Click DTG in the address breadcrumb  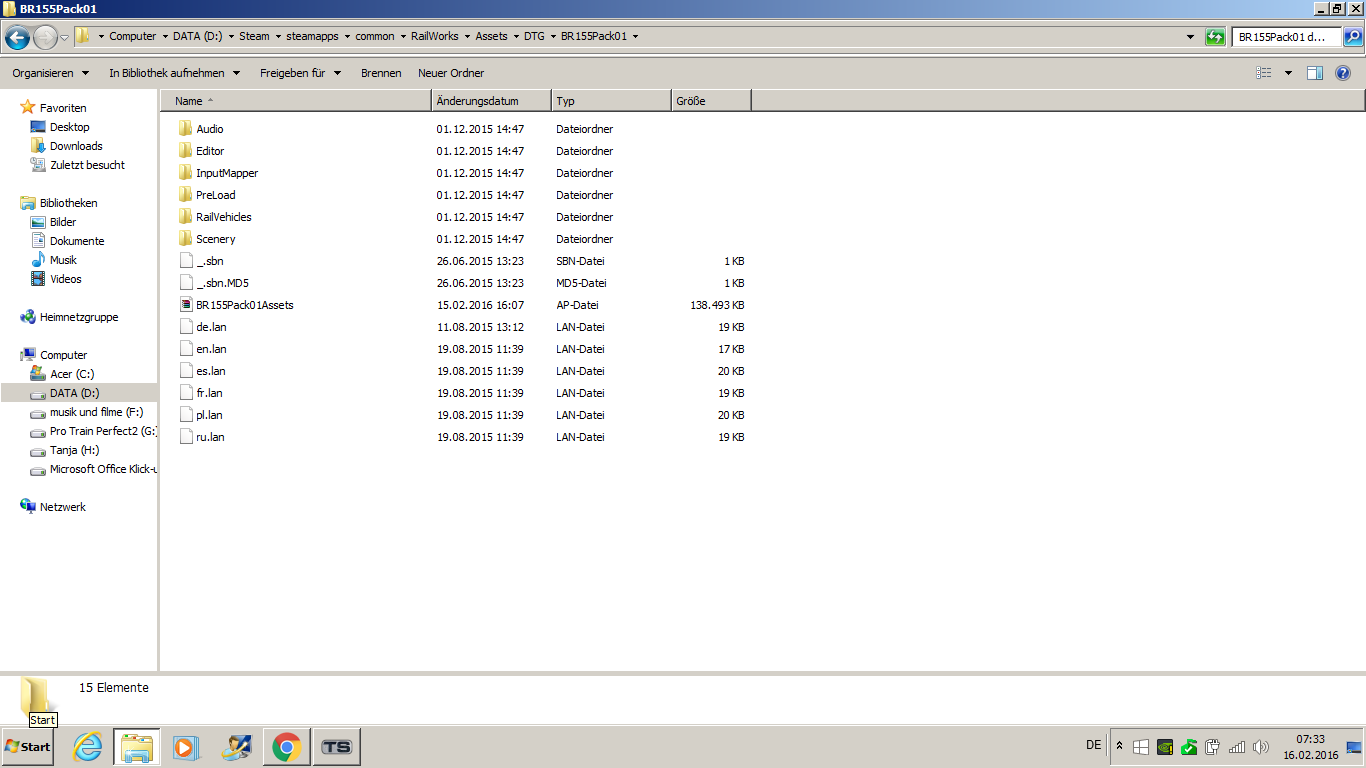[x=535, y=36]
